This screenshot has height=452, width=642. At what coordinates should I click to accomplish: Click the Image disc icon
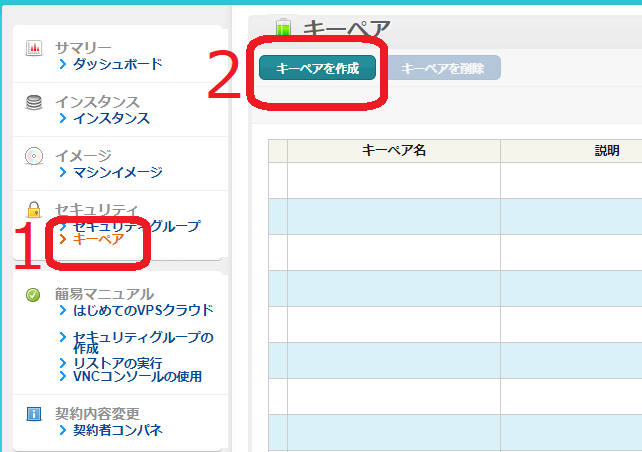point(34,156)
